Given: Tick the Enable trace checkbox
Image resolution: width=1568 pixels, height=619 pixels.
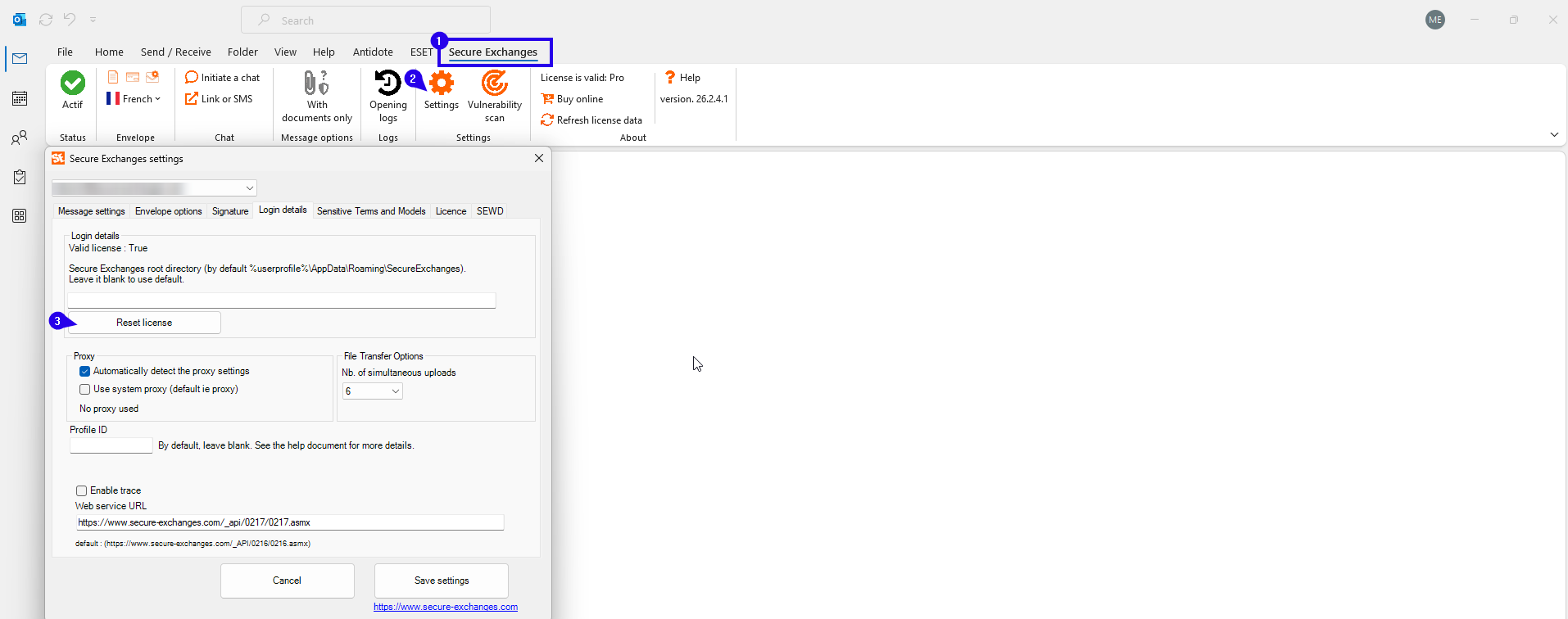Looking at the screenshot, I should (x=81, y=490).
